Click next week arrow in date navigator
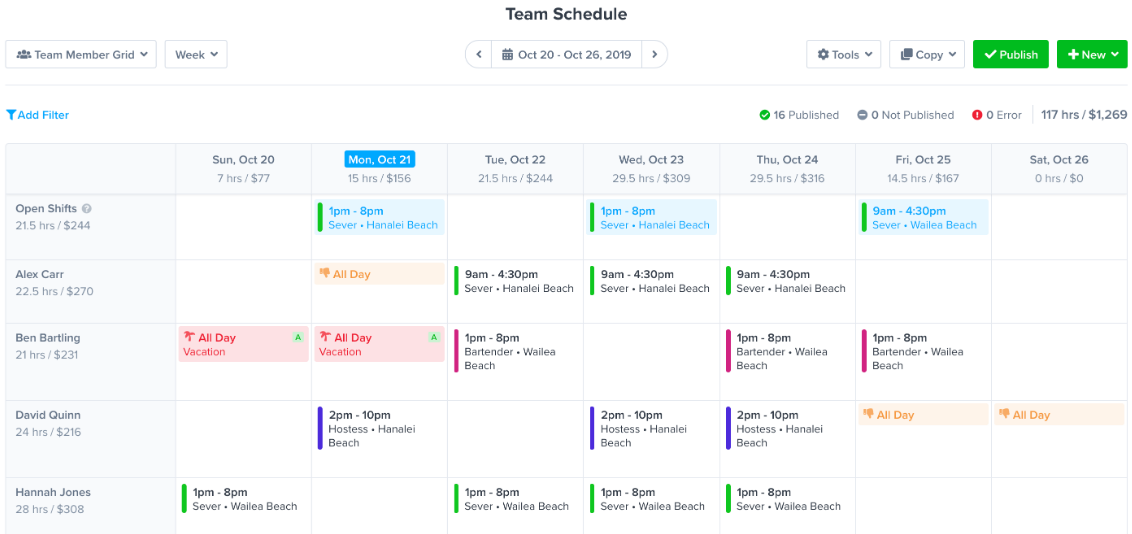1132x534 pixels. point(654,55)
